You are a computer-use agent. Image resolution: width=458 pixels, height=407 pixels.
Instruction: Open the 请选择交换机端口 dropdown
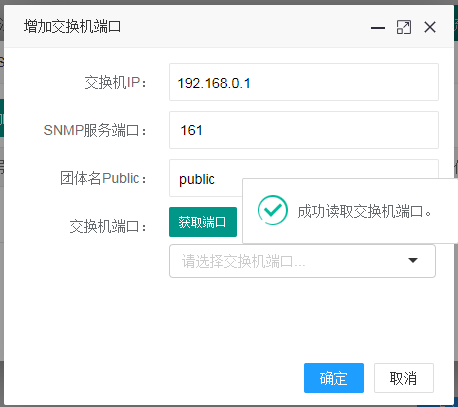(302, 261)
